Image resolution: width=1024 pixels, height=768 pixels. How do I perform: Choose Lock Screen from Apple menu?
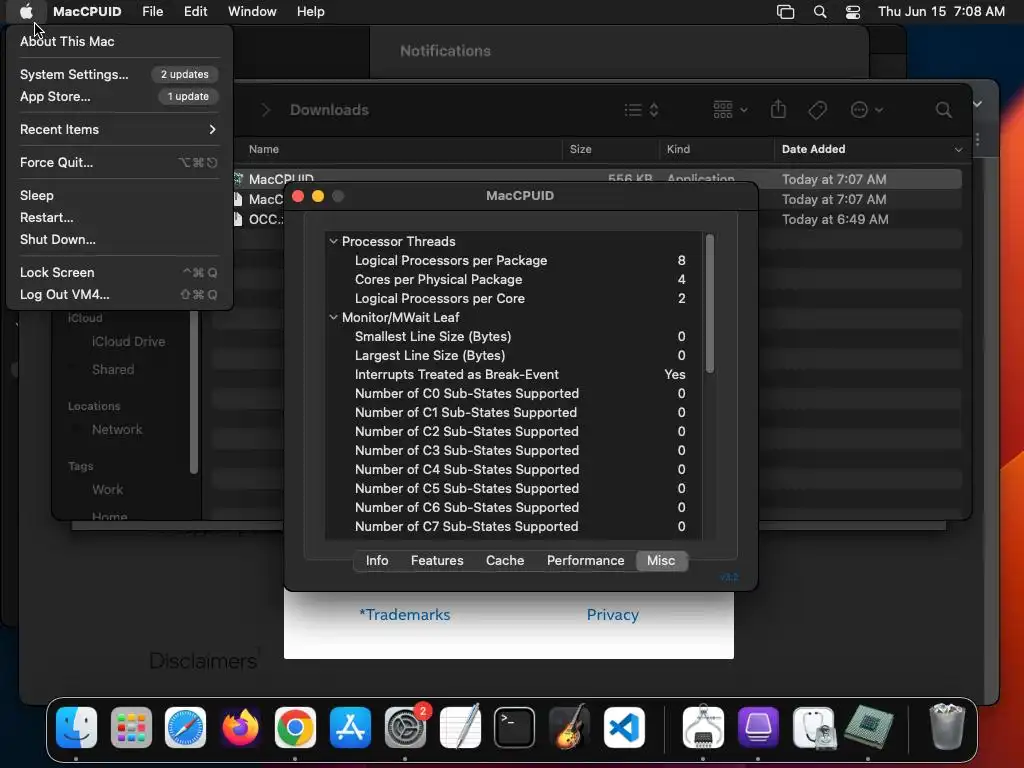coord(119,272)
